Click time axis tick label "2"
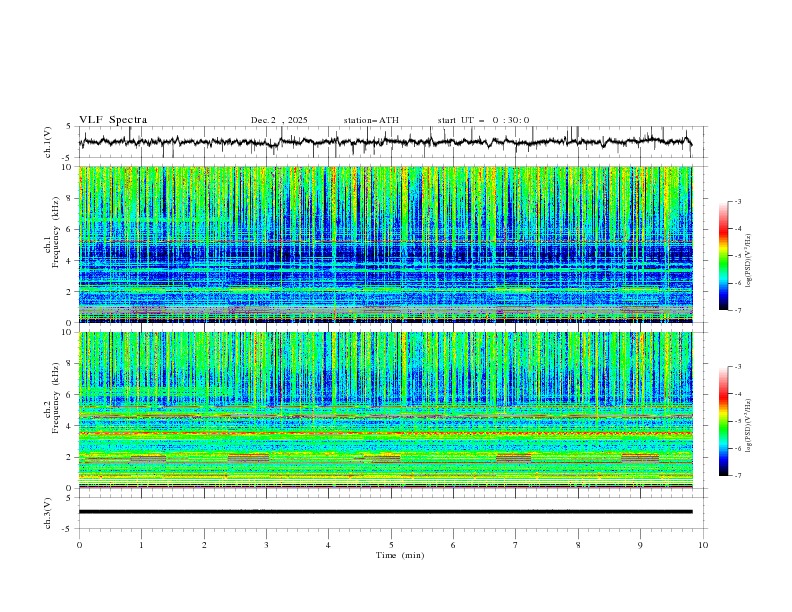This screenshot has width=792, height=612. (204, 545)
